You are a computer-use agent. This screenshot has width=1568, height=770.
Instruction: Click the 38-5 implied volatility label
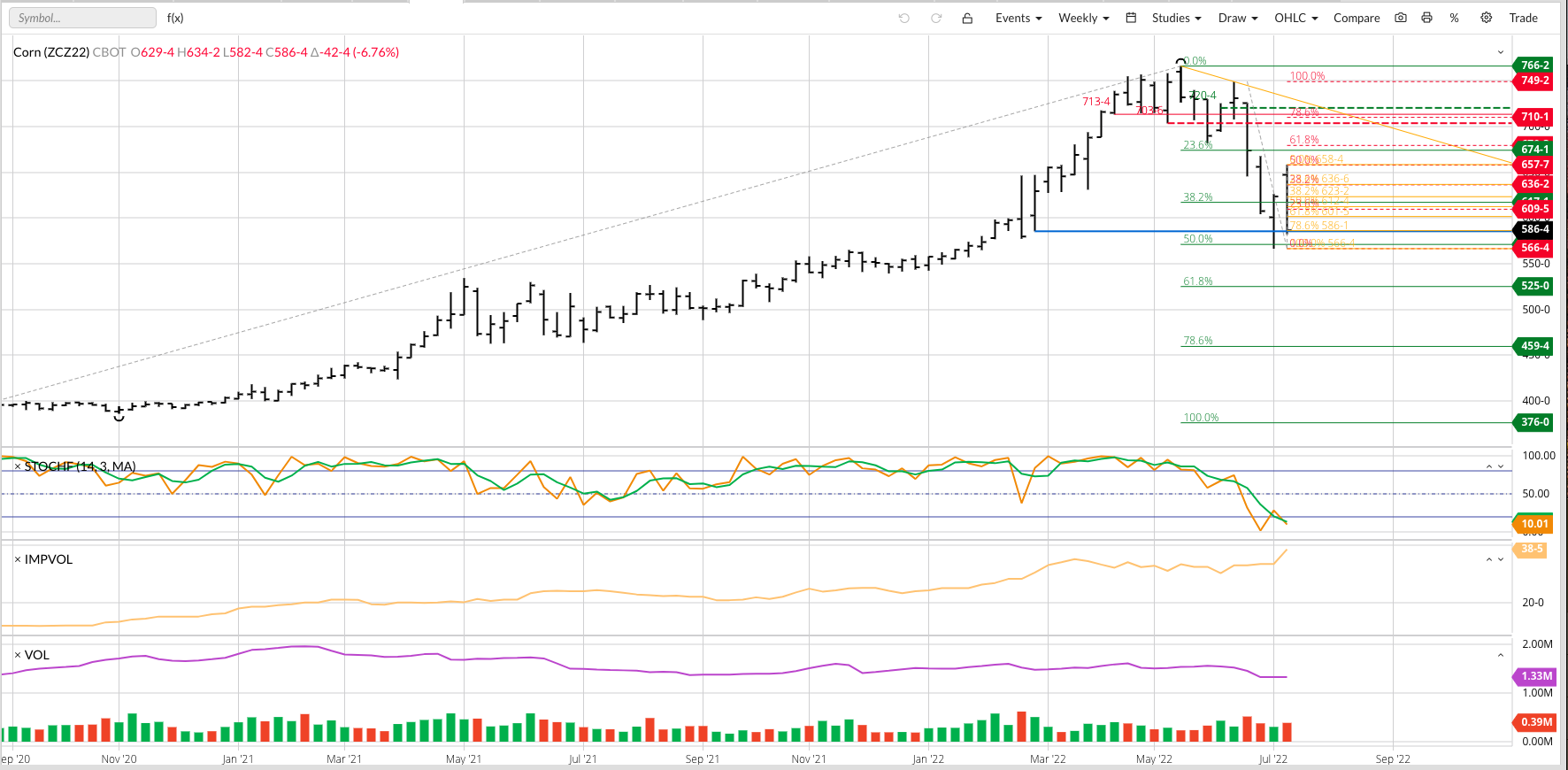[x=1531, y=549]
